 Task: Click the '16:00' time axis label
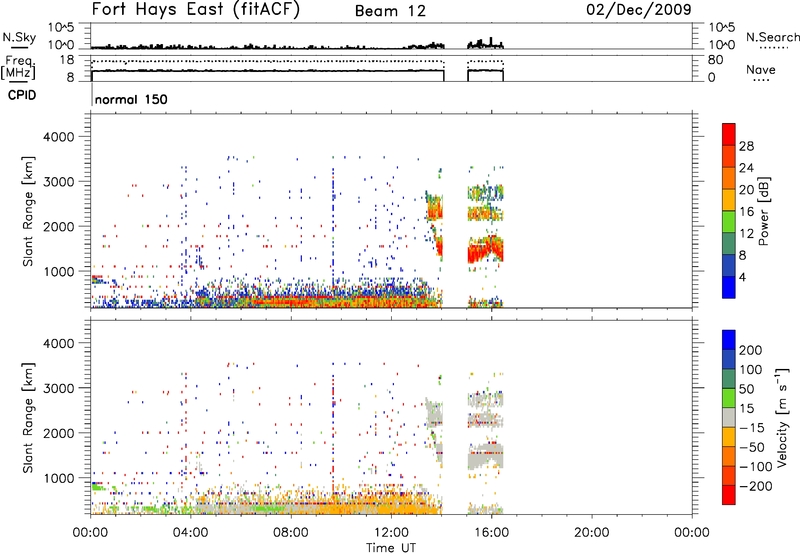click(x=491, y=533)
